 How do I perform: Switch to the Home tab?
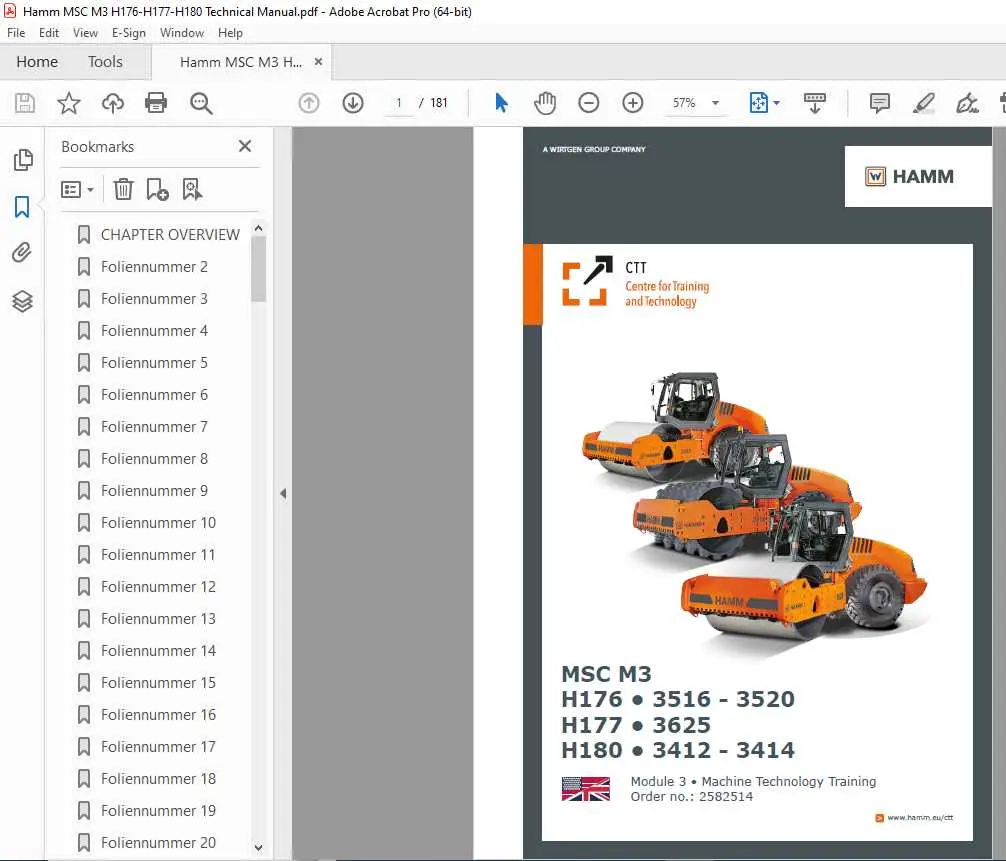(x=37, y=62)
